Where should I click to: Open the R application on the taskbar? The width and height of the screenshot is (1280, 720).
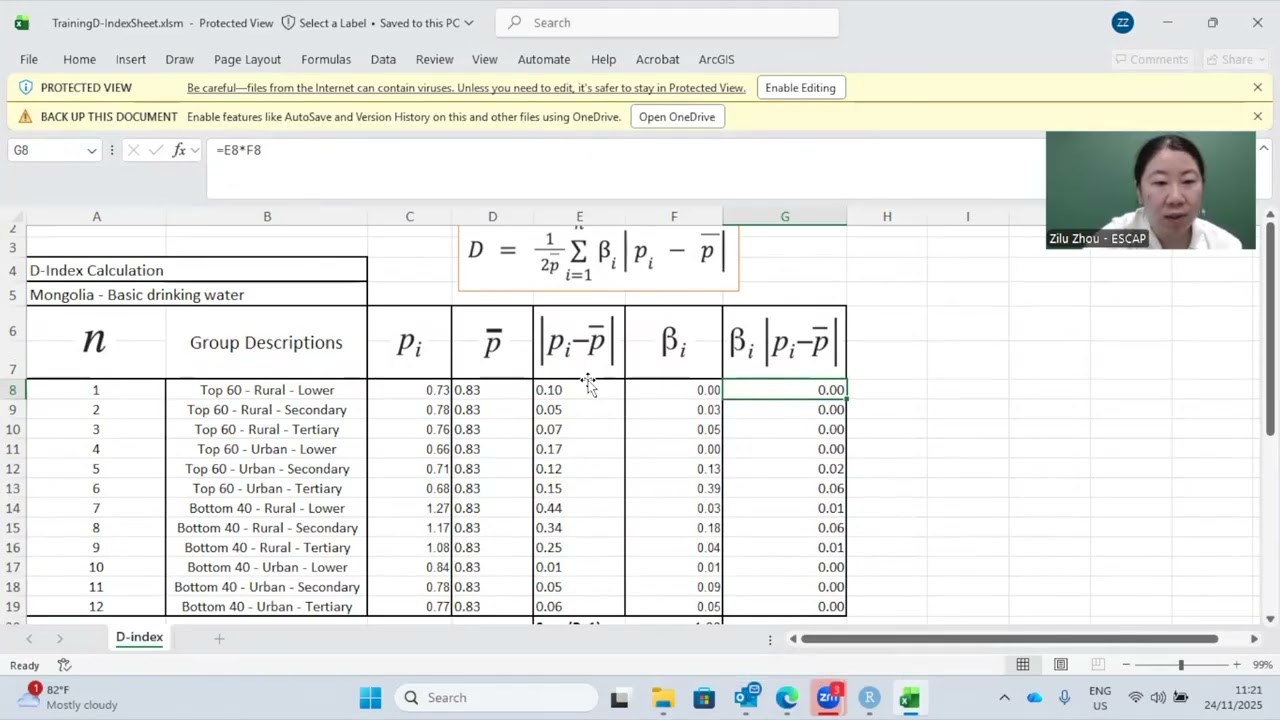pyautogui.click(x=869, y=698)
